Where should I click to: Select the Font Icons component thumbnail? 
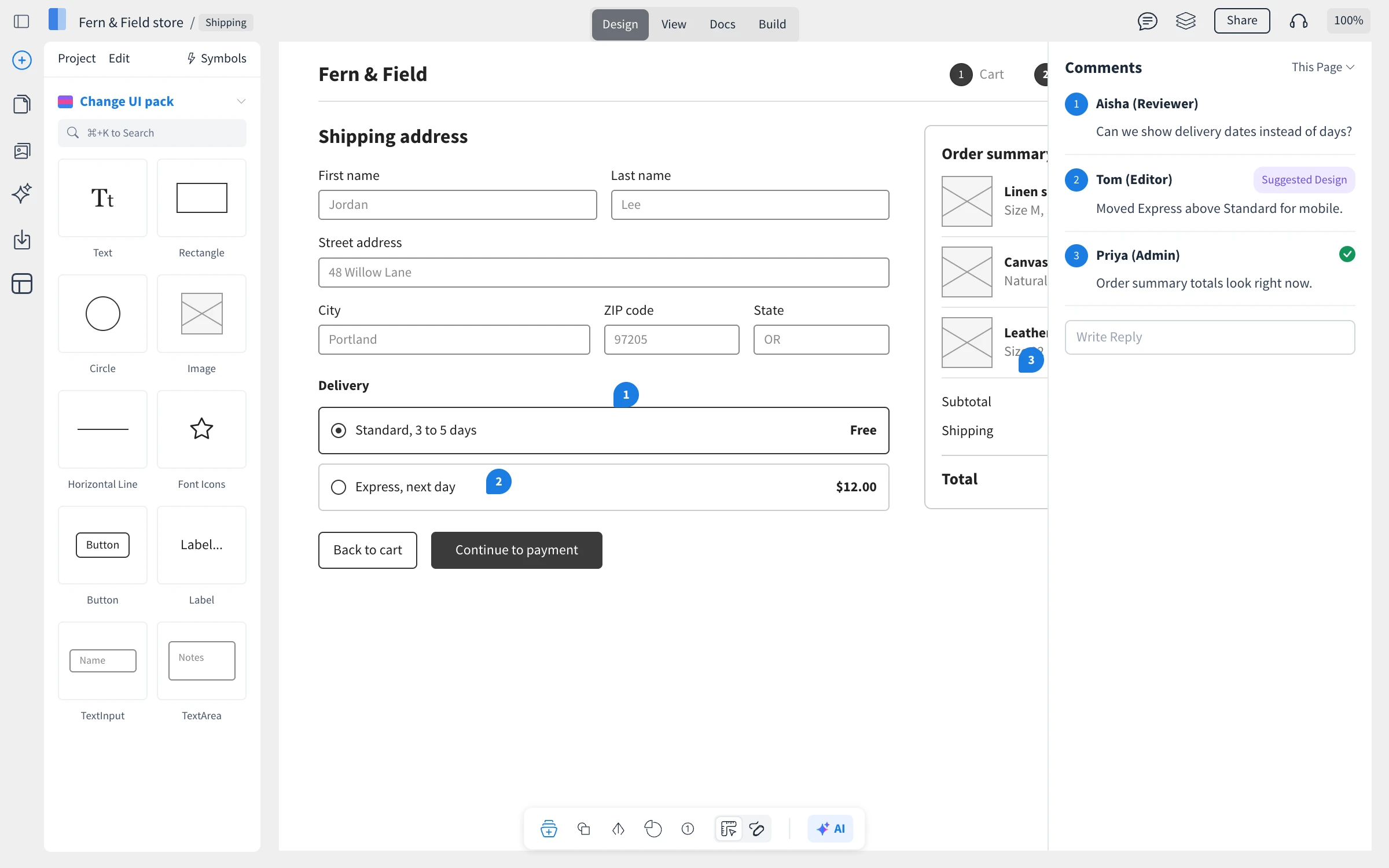pos(201,429)
